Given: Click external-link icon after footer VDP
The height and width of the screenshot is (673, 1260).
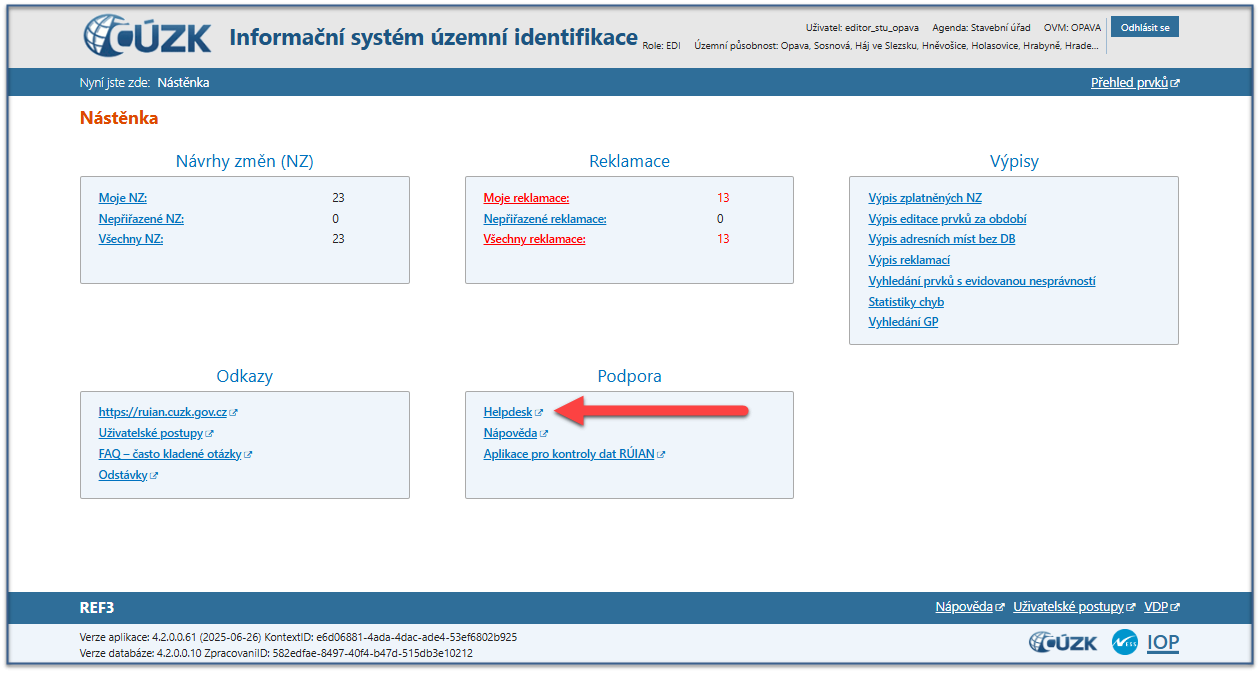Looking at the screenshot, I should tap(1175, 608).
